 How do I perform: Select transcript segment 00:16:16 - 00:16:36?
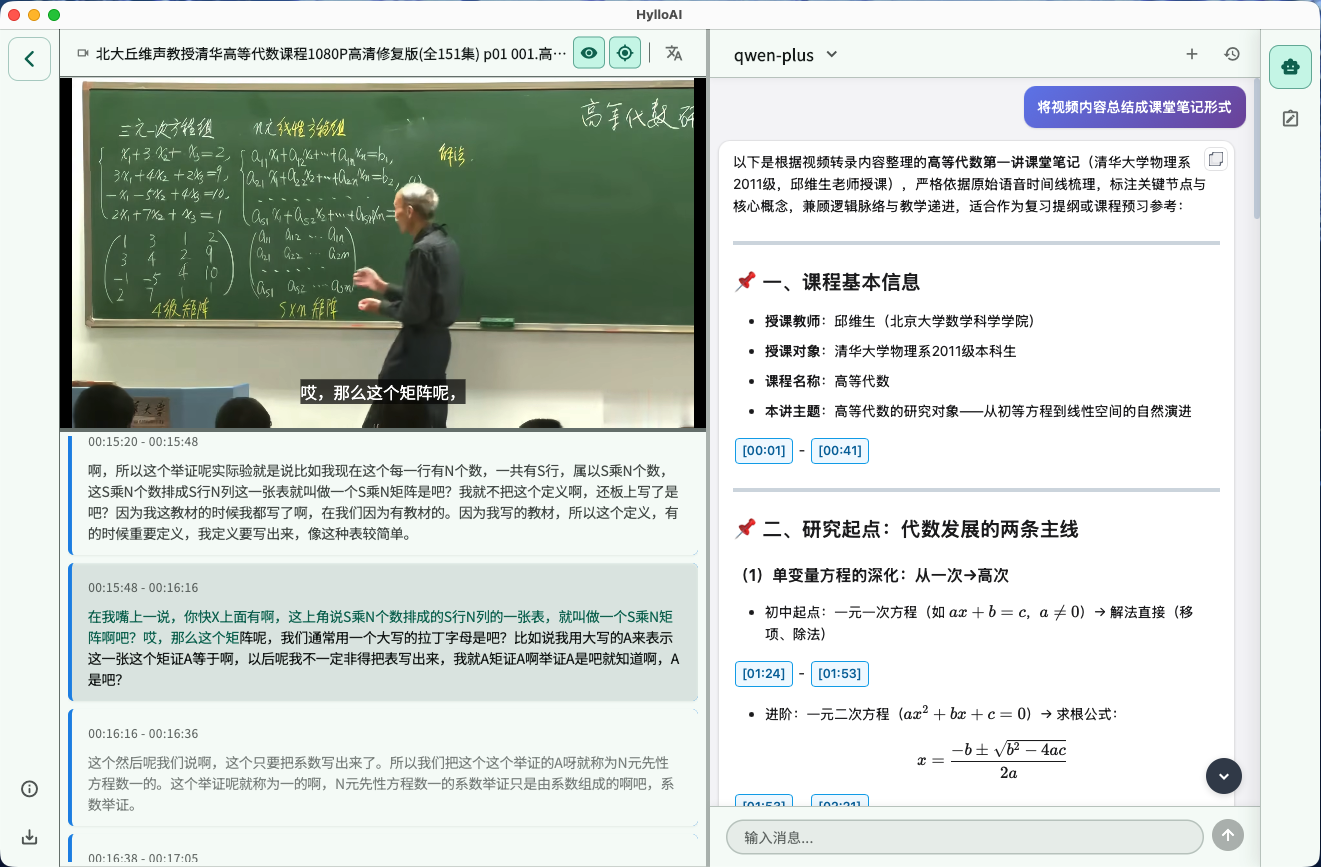[384, 768]
